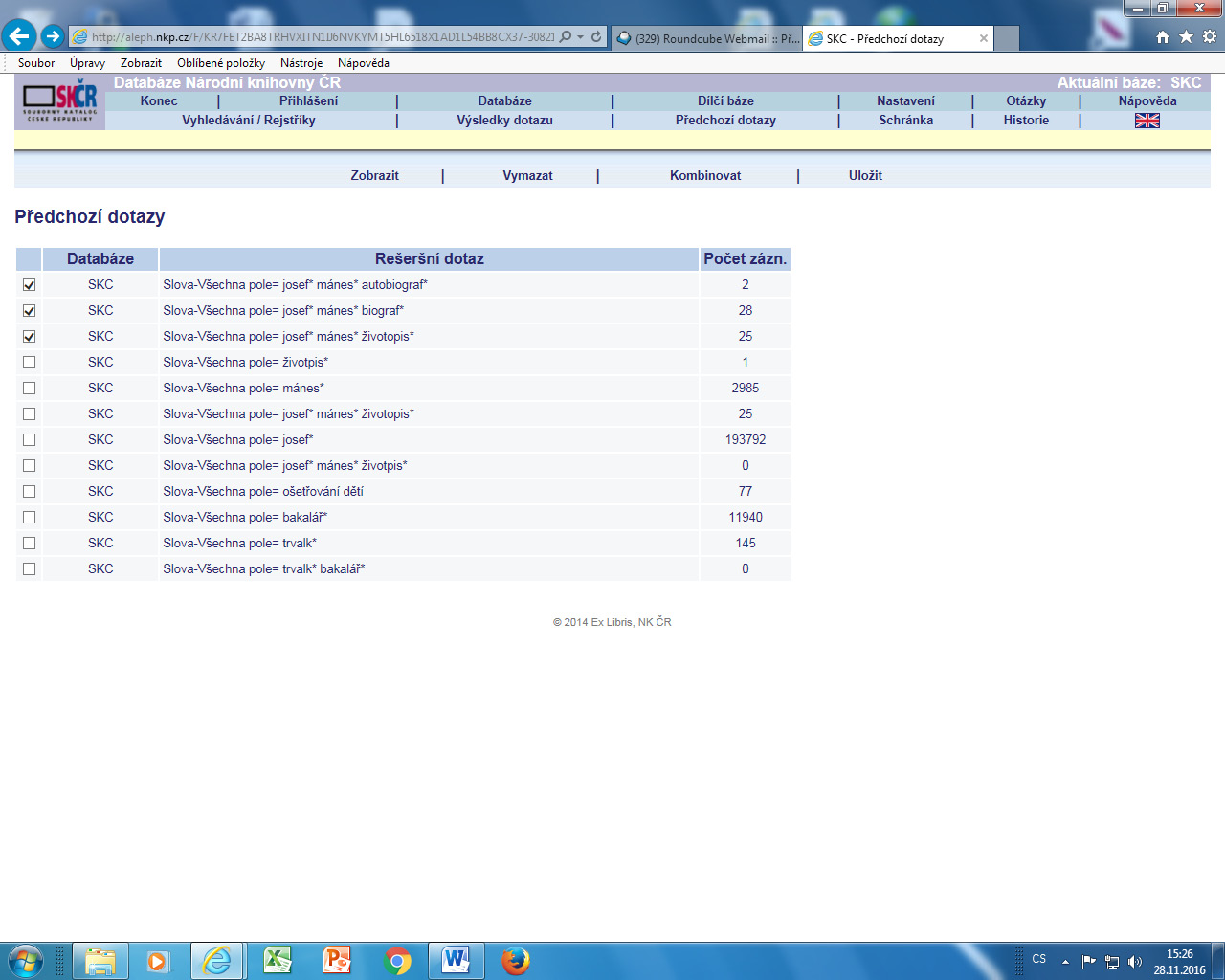This screenshot has width=1225, height=980.
Task: Open the Nastavení link
Action: tap(905, 100)
